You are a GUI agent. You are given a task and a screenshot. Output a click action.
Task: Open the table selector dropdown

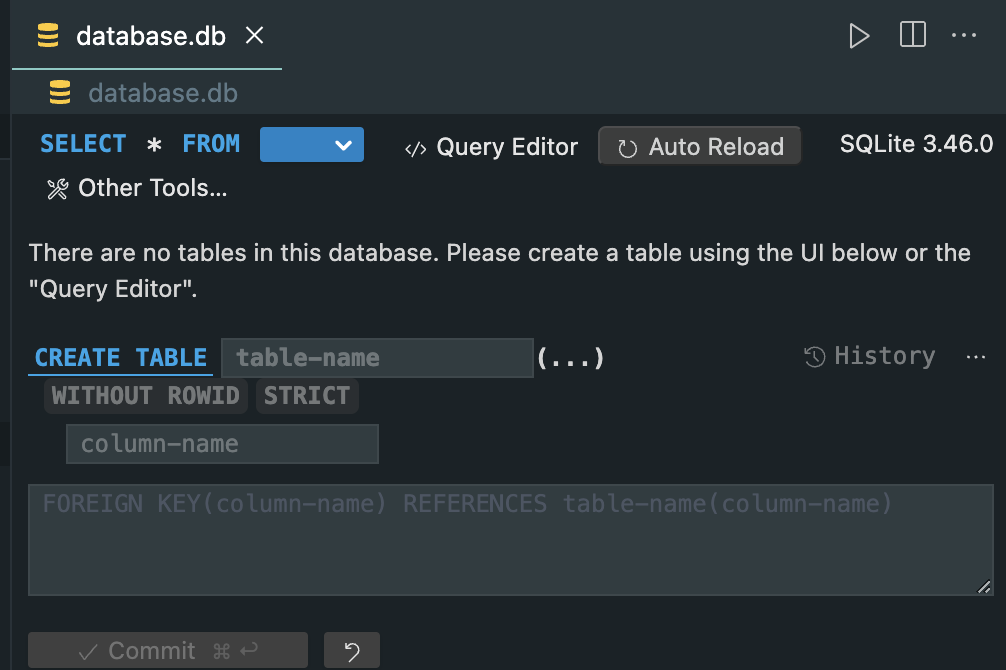(x=312, y=145)
